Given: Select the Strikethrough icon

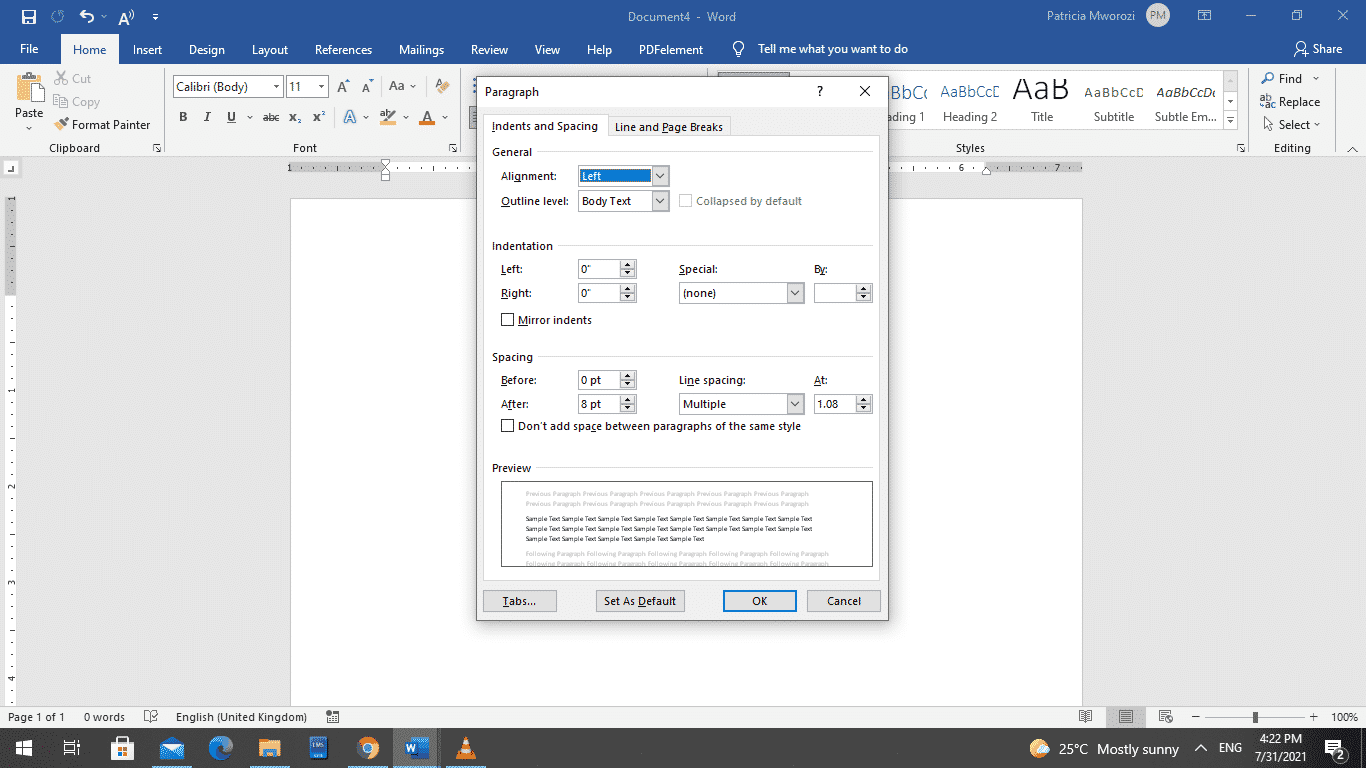Looking at the screenshot, I should [270, 117].
